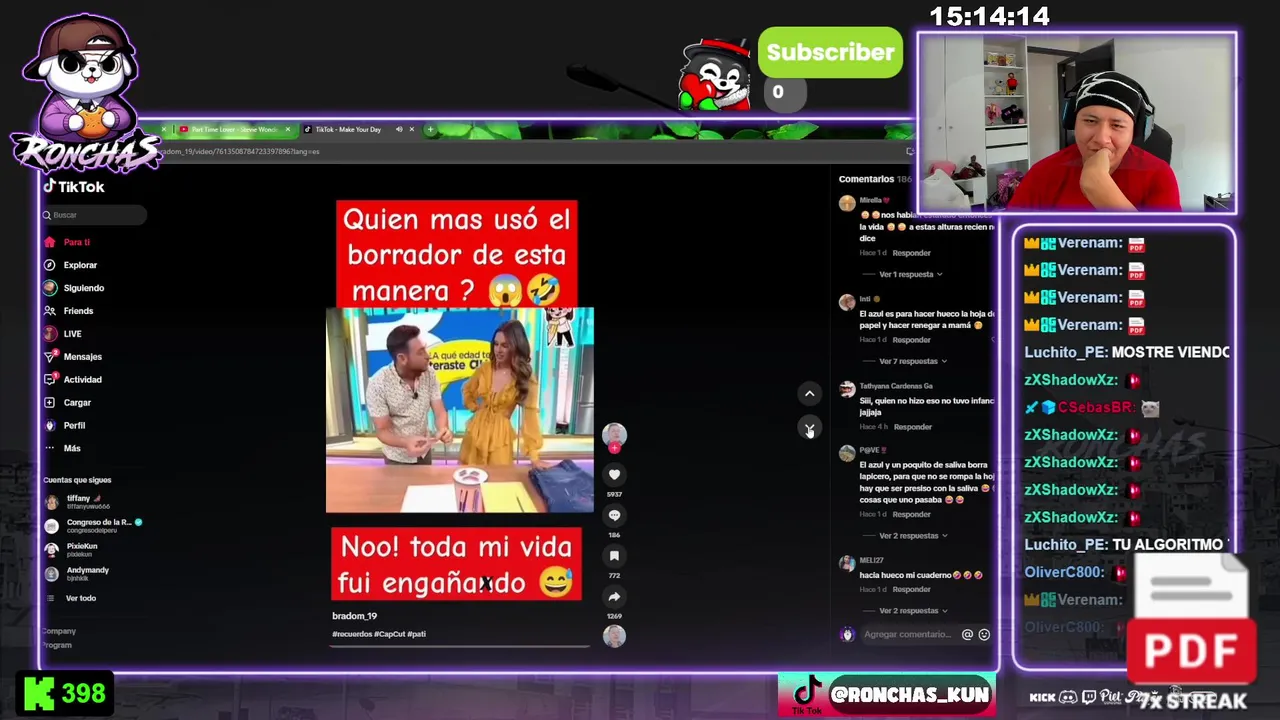Open the spinning sound disc icon
This screenshot has height=720, width=1280.
(x=615, y=636)
